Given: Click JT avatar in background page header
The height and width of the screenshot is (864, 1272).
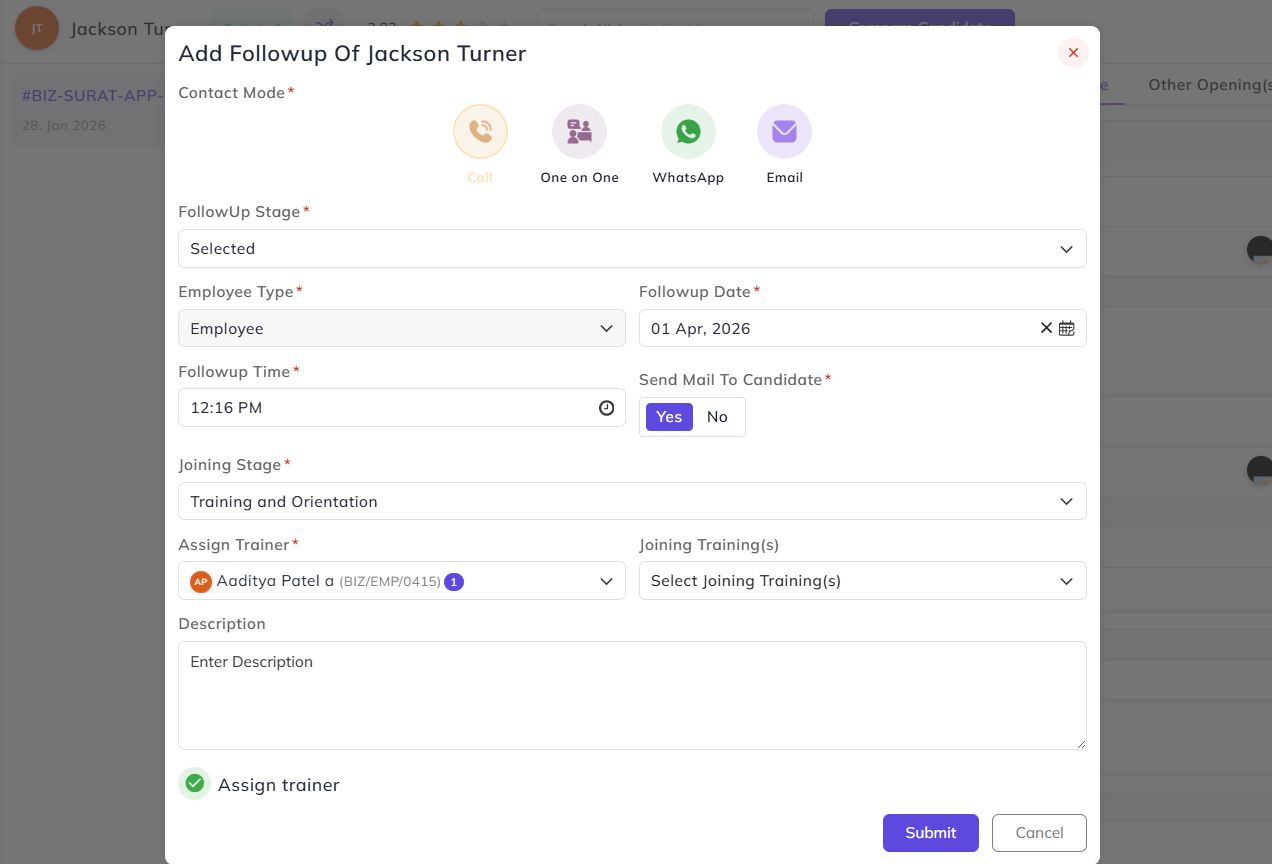Looking at the screenshot, I should pyautogui.click(x=37, y=28).
